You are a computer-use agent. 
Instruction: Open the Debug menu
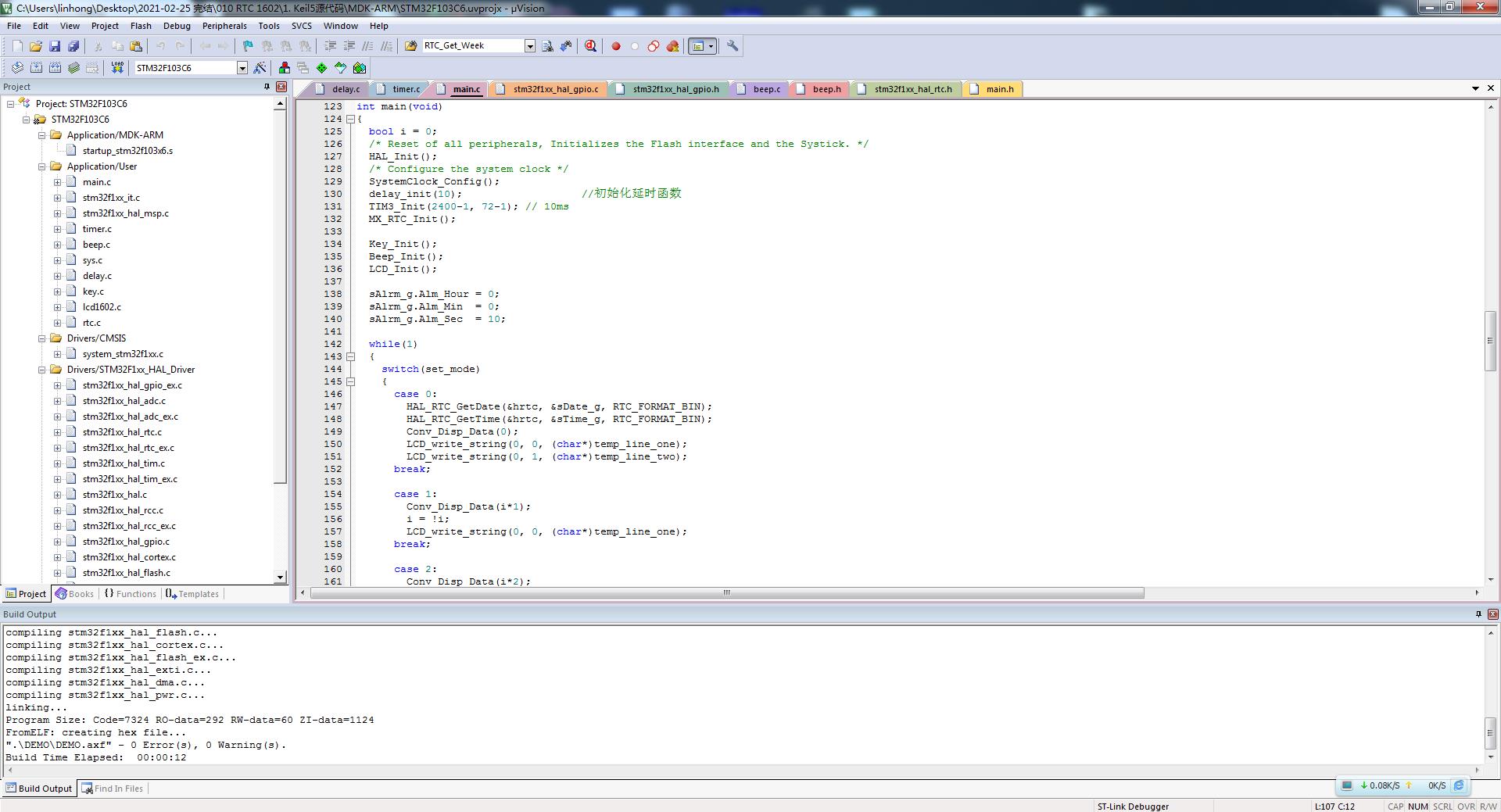click(x=177, y=26)
